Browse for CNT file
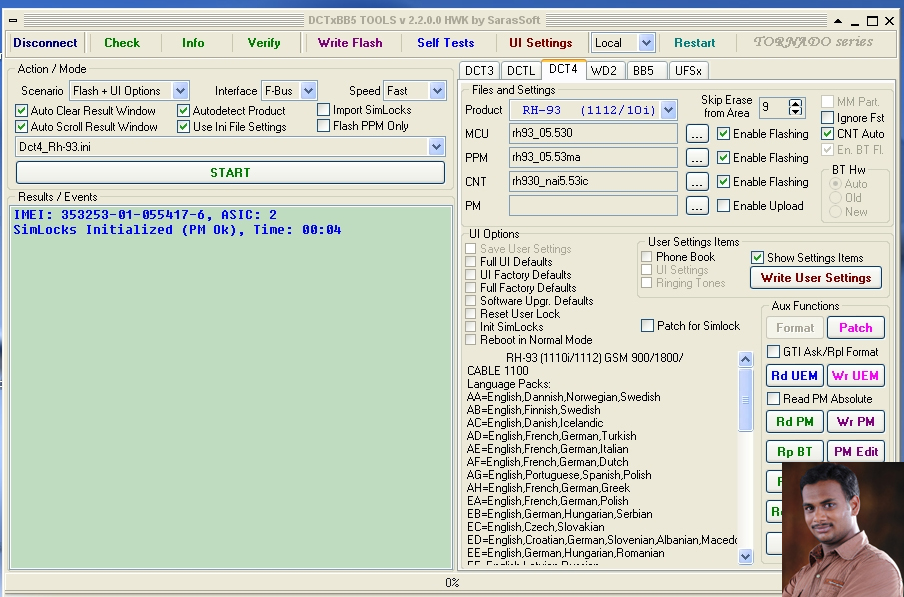 (x=697, y=182)
